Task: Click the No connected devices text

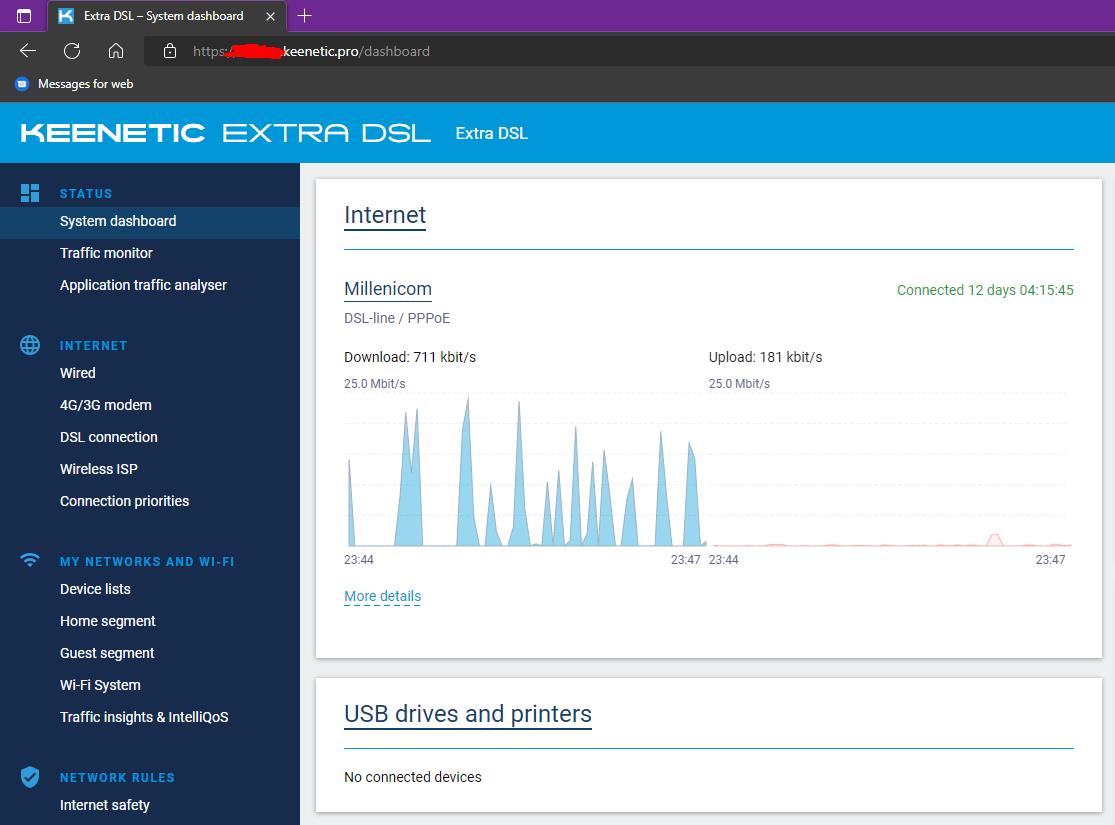Action: pos(412,777)
